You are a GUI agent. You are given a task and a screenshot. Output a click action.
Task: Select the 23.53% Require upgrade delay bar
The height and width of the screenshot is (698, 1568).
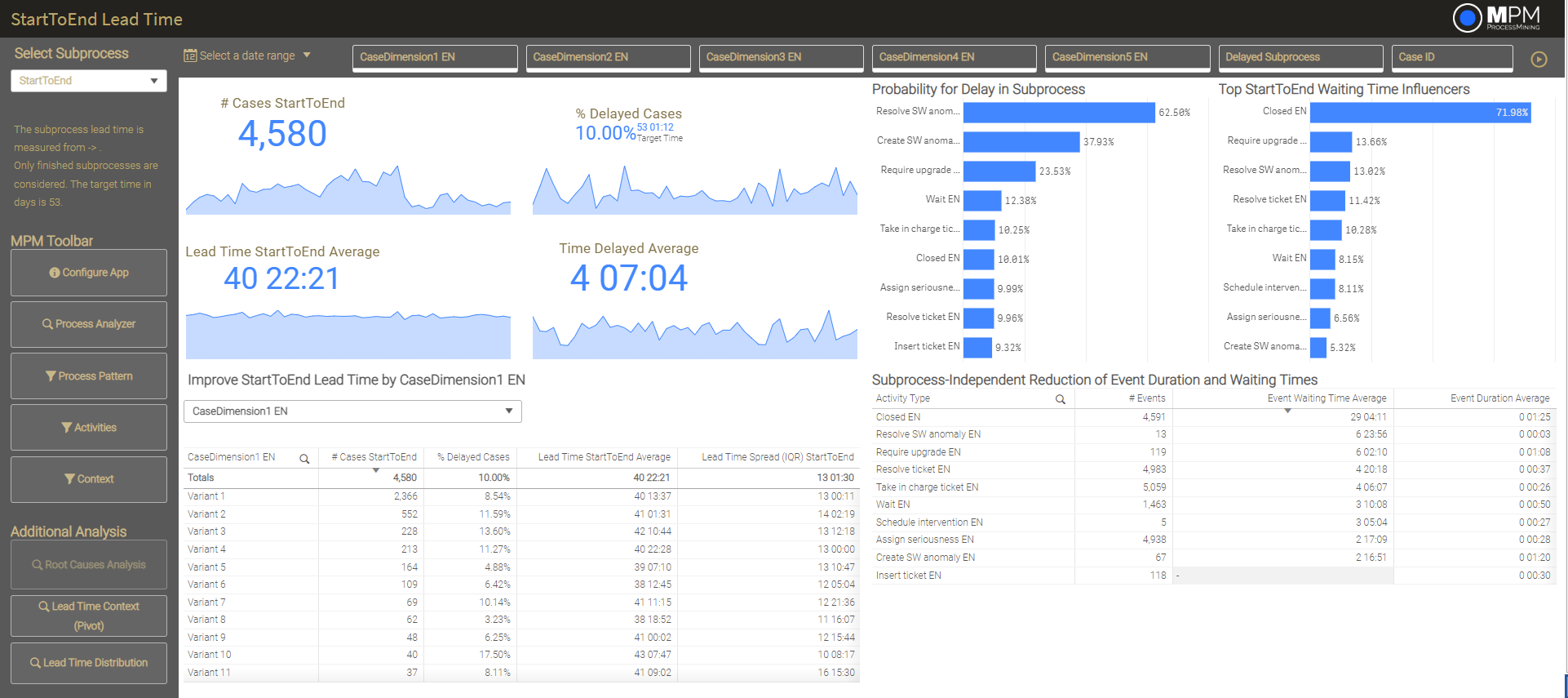999,171
